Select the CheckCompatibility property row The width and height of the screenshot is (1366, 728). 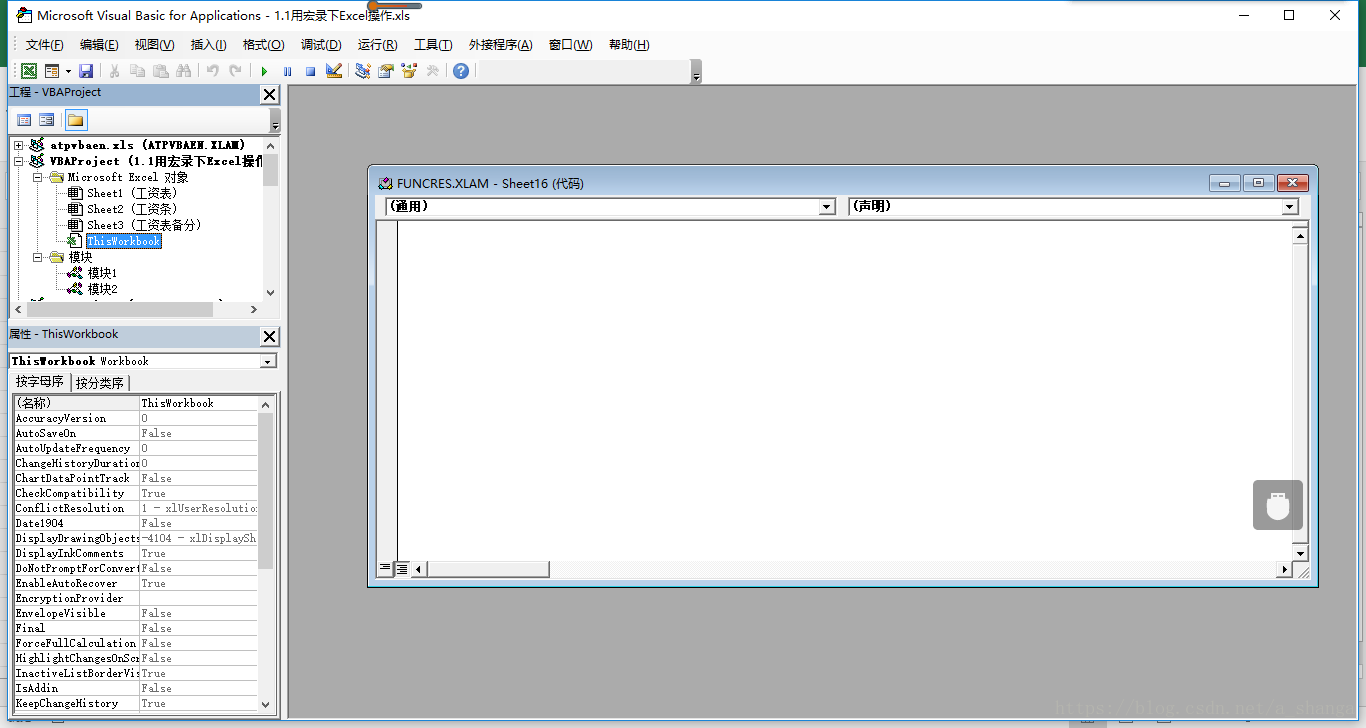click(135, 493)
